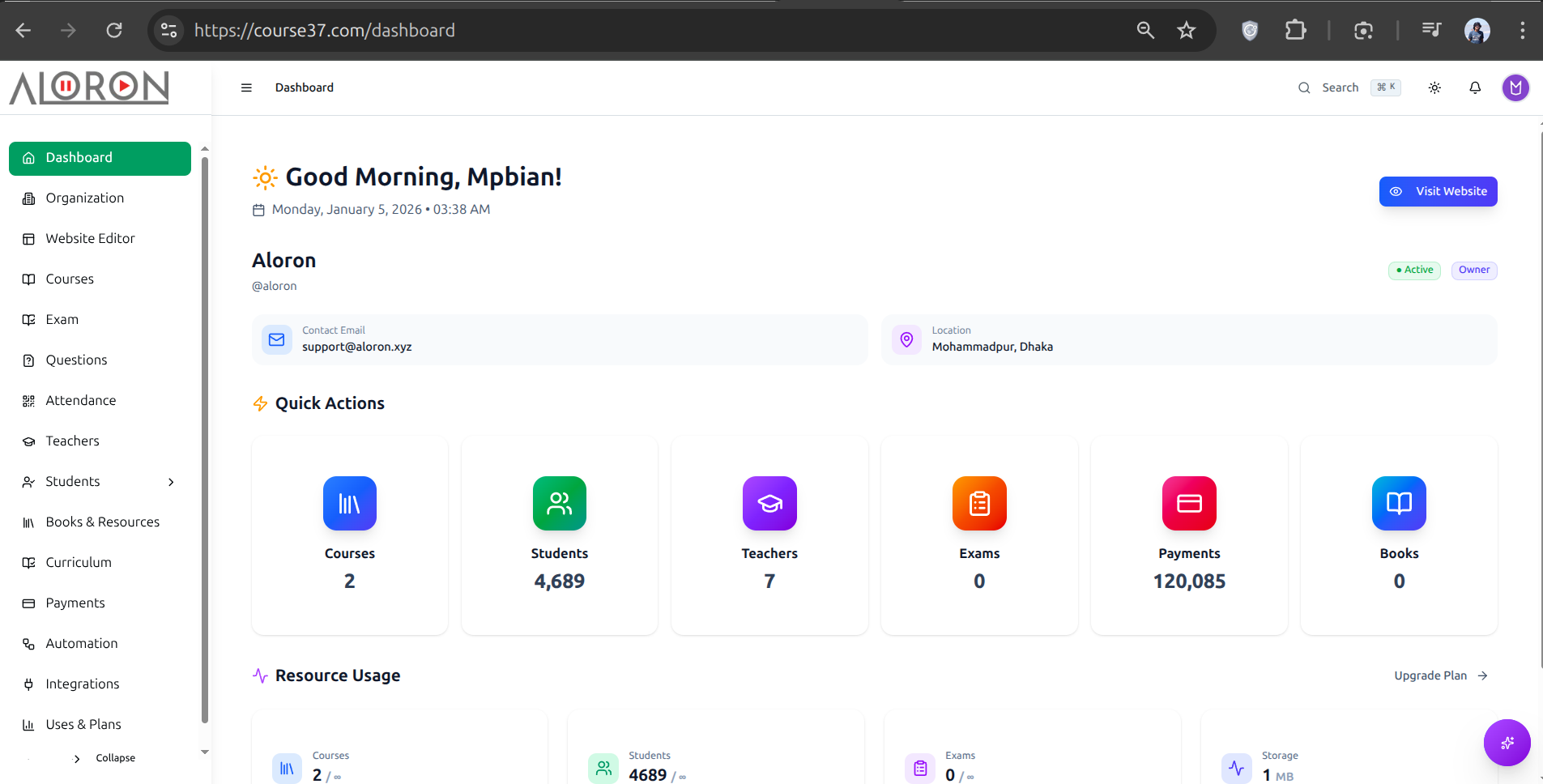
Task: Open the orange Exams clipboard icon
Action: pyautogui.click(x=979, y=503)
